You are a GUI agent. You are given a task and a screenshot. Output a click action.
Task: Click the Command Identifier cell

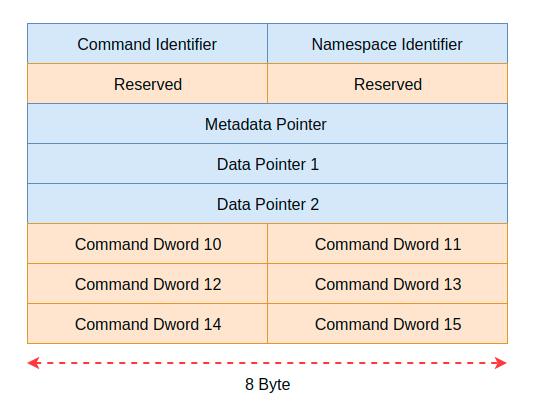(148, 44)
